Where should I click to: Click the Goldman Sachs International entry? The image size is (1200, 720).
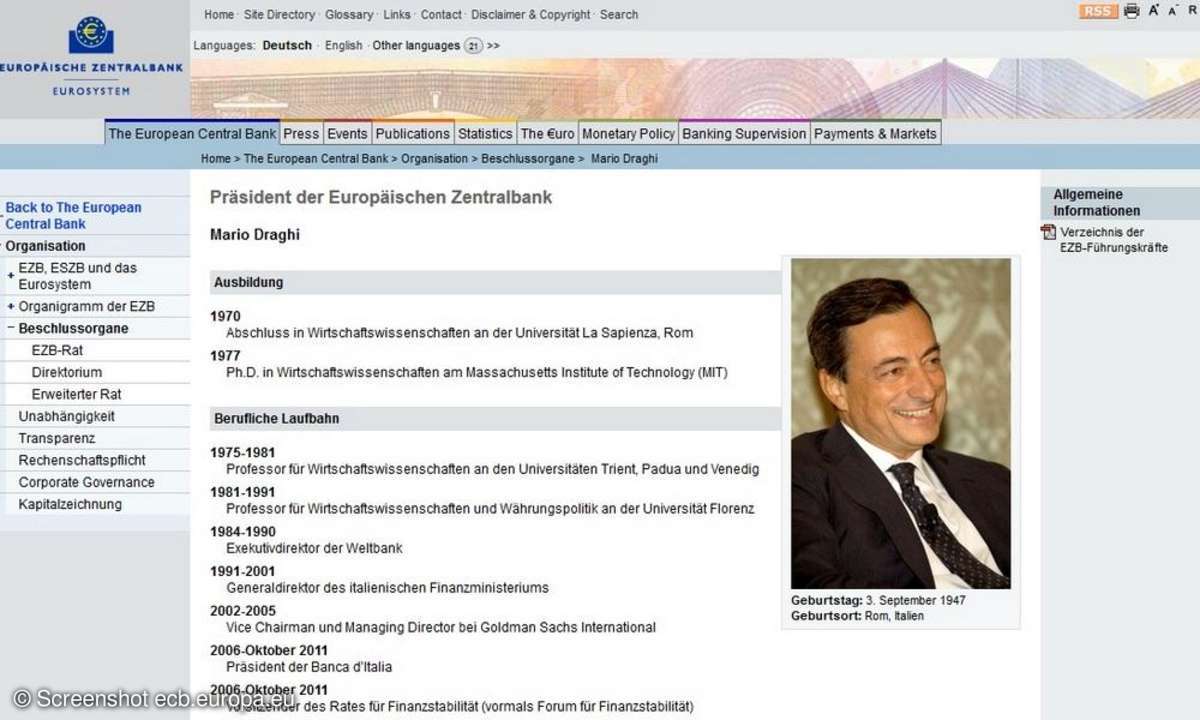point(441,627)
